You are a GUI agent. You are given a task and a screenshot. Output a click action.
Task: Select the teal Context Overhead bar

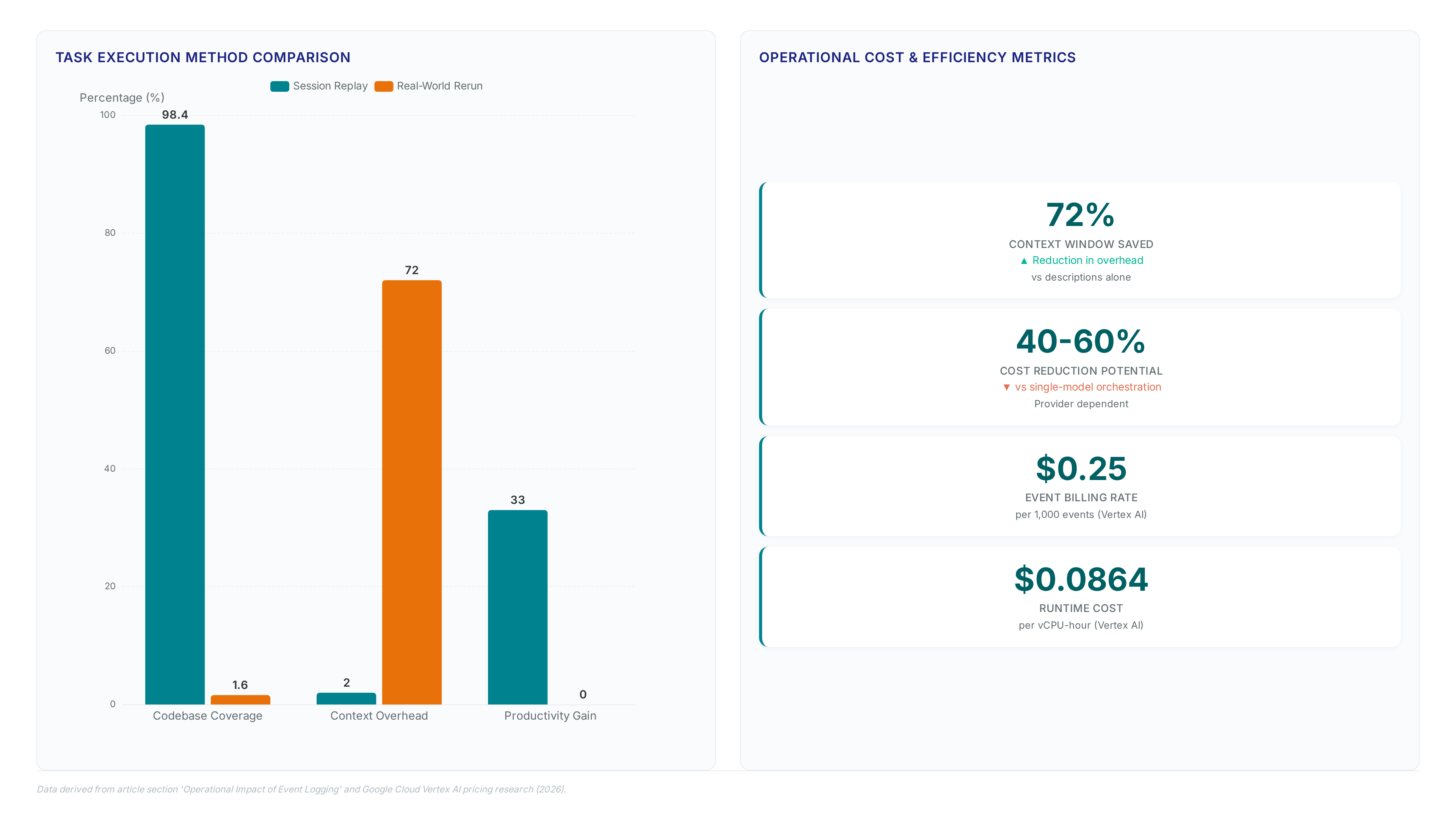tap(346, 698)
